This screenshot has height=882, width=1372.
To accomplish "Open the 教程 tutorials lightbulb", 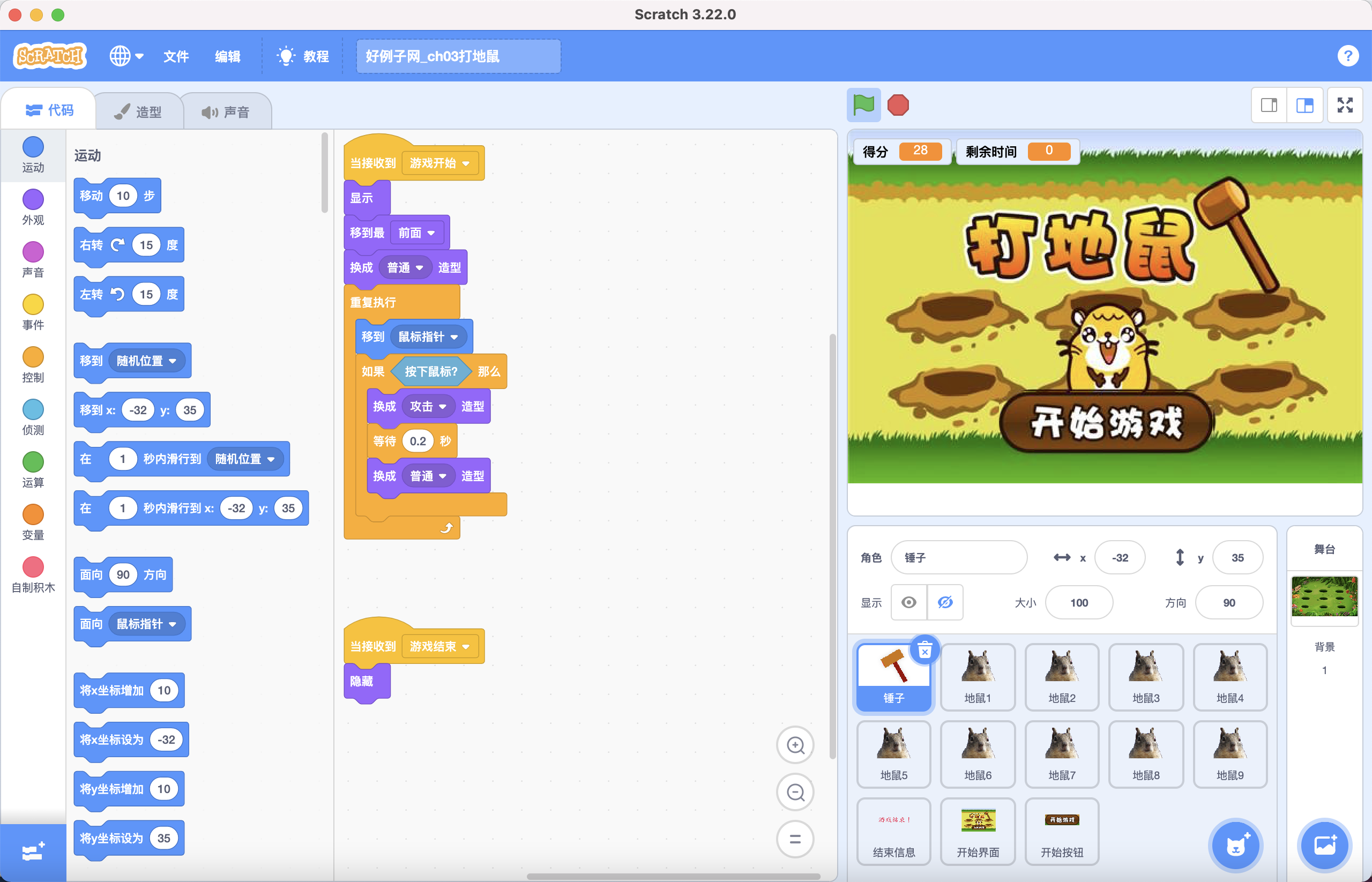I will coord(303,56).
